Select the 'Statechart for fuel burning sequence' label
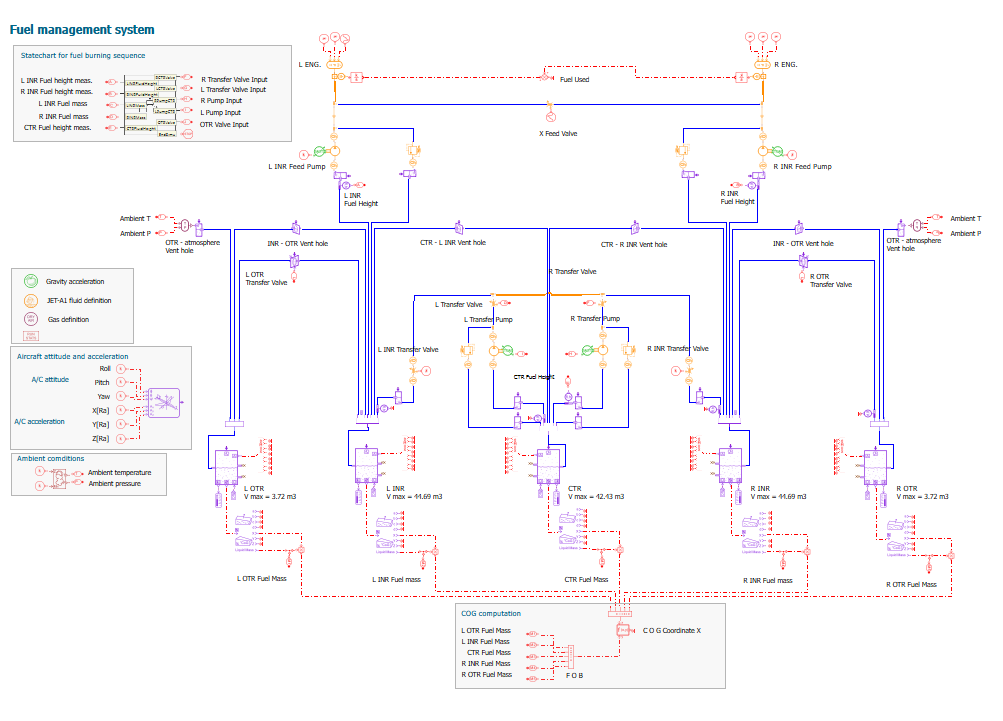Image resolution: width=1003 pixels, height=721 pixels. click(83, 56)
